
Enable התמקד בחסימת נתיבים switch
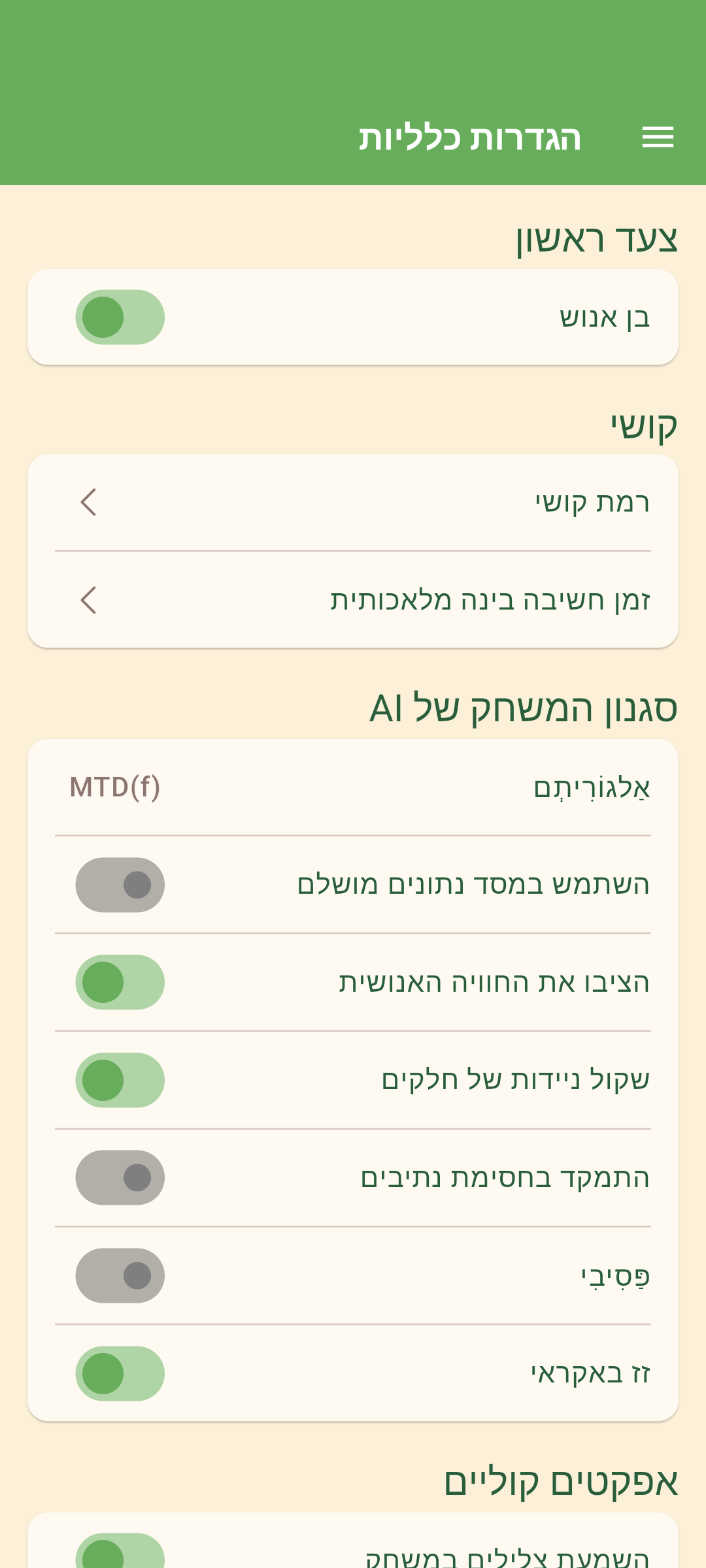point(120,1178)
